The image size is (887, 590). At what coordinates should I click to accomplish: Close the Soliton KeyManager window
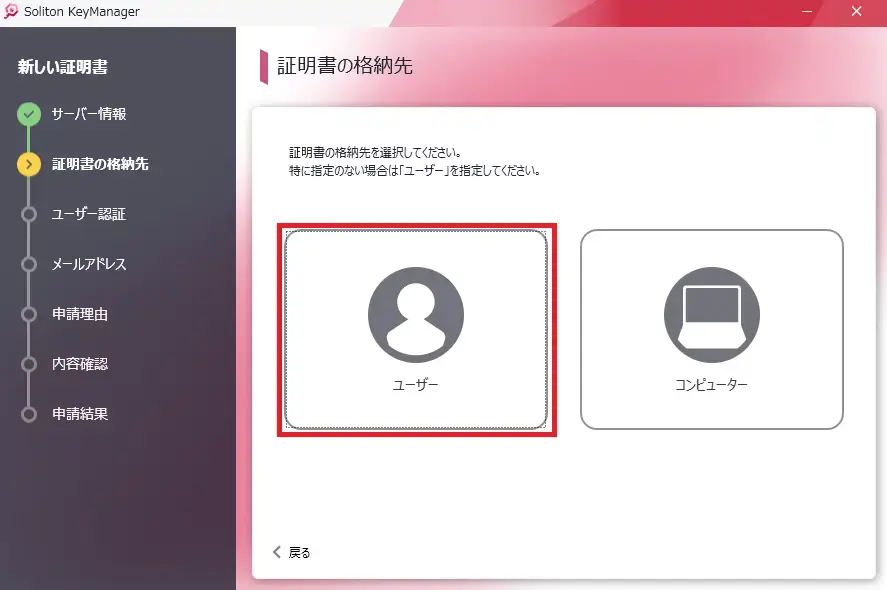tap(856, 11)
